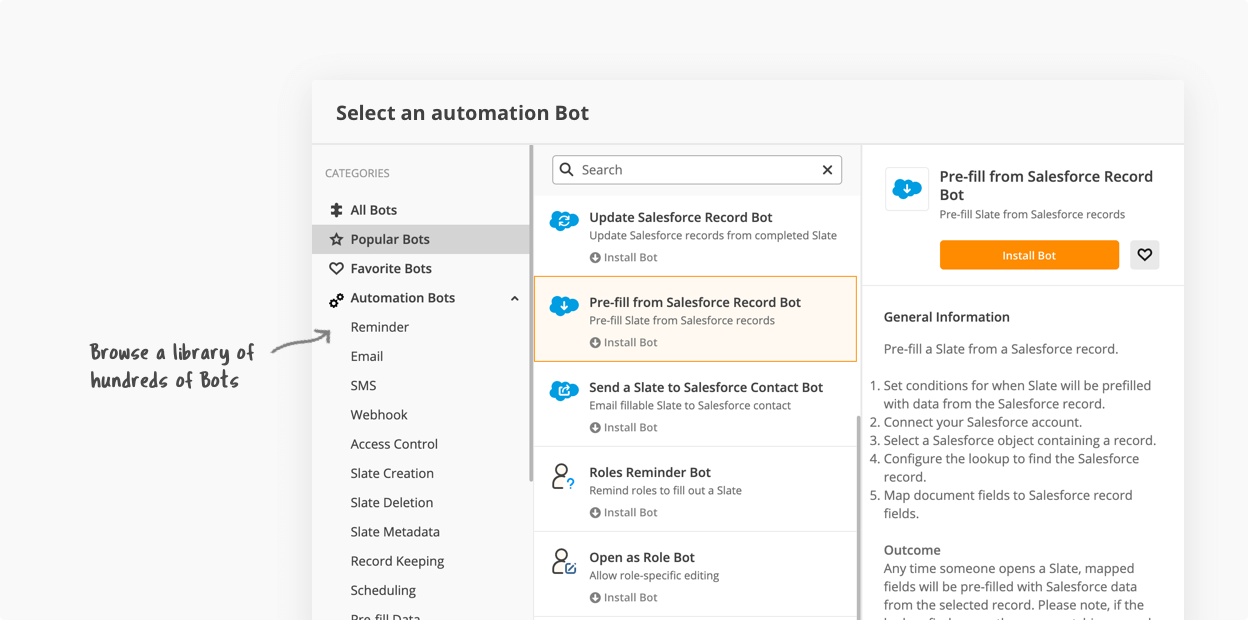Select the Scheduling subcategory
This screenshot has height=620, width=1248.
point(383,590)
